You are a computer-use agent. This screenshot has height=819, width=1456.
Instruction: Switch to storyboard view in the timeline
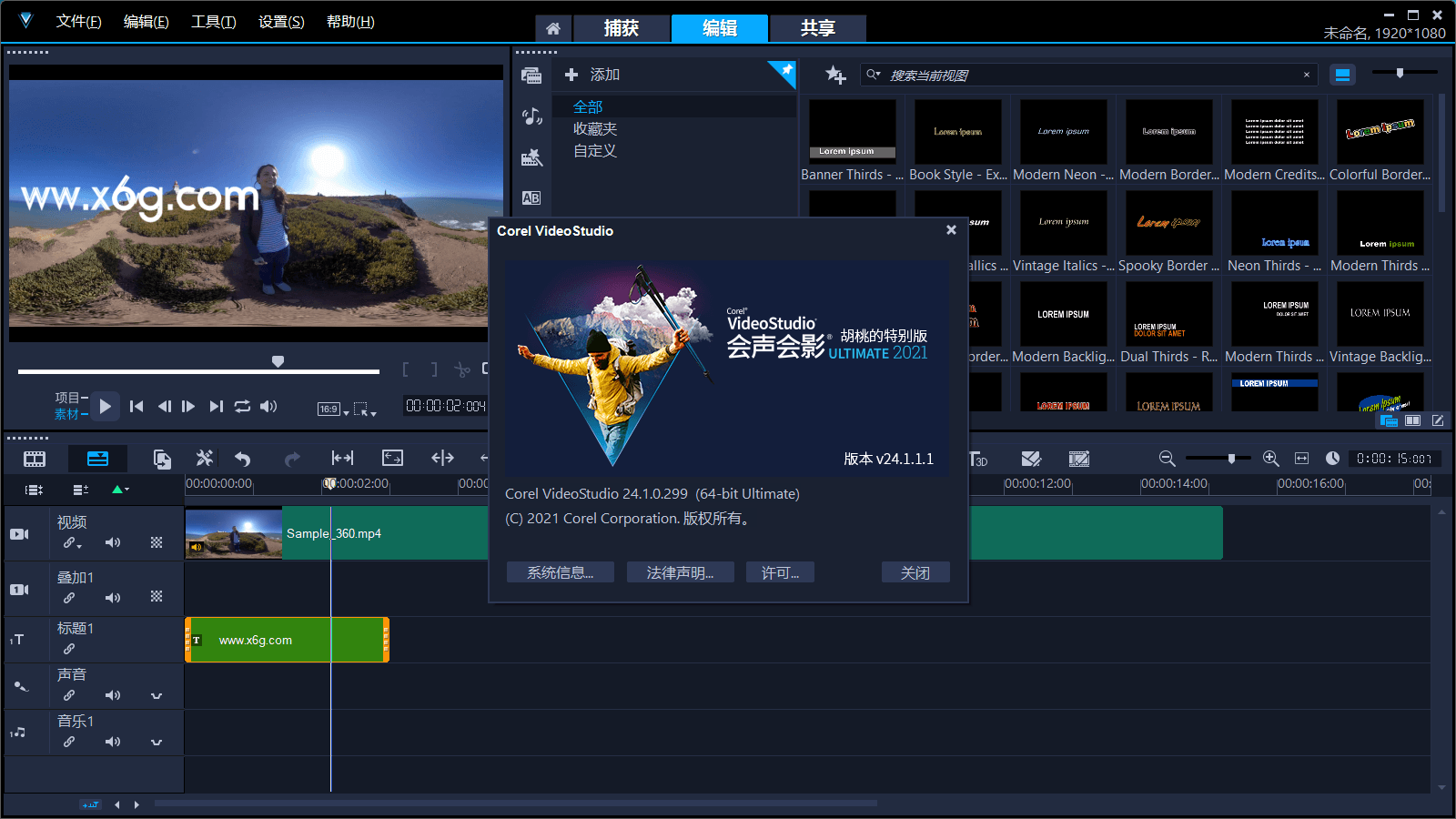35,459
